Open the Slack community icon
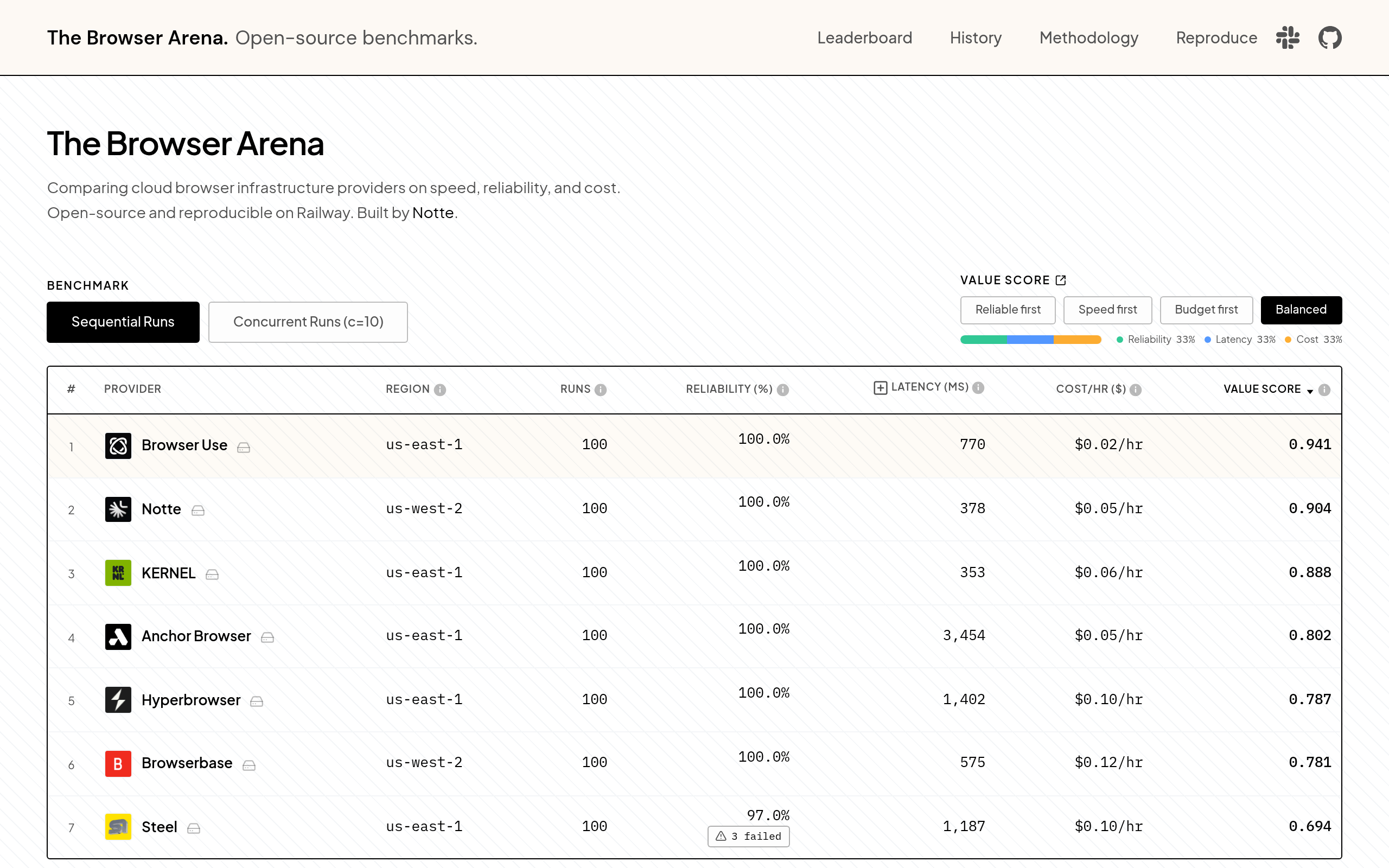 point(1288,38)
